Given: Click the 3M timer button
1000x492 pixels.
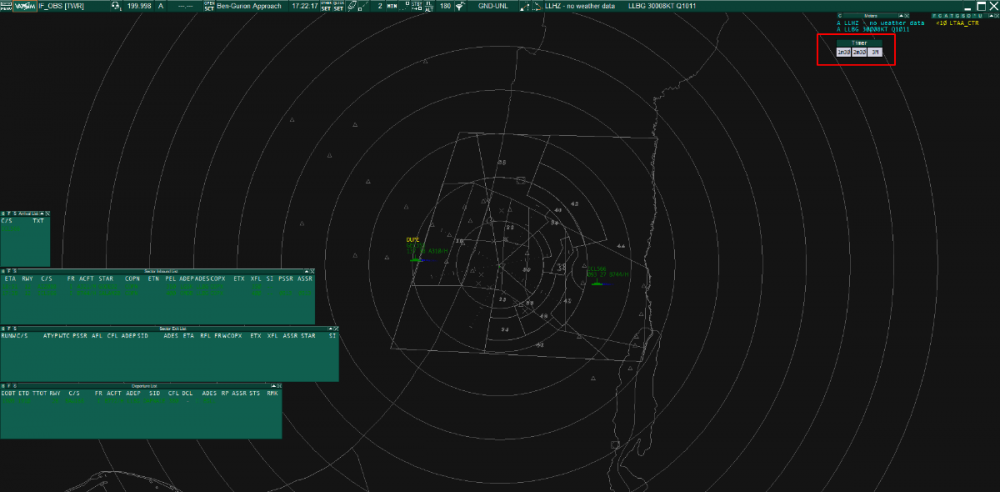Looking at the screenshot, I should pyautogui.click(x=875, y=52).
